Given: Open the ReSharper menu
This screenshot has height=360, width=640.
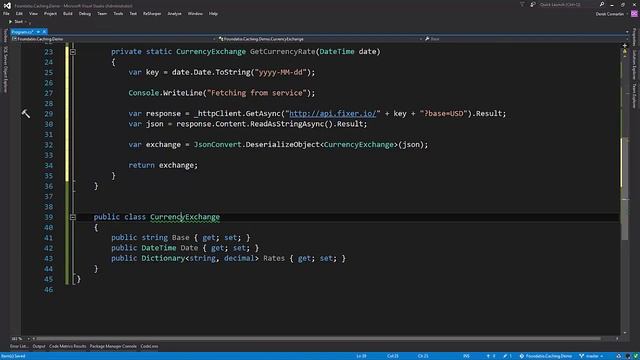Looking at the screenshot, I should pyautogui.click(x=152, y=13).
